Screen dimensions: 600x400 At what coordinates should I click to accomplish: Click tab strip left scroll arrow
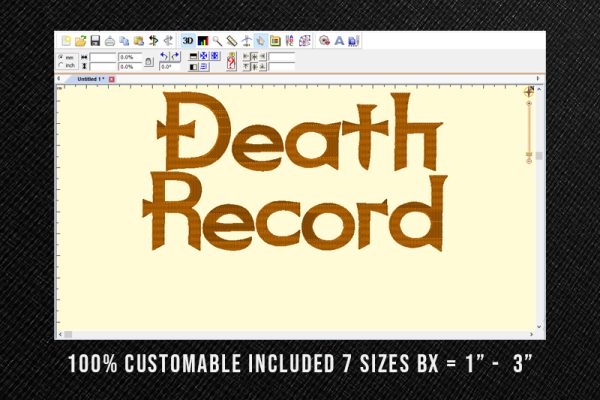pos(59,78)
